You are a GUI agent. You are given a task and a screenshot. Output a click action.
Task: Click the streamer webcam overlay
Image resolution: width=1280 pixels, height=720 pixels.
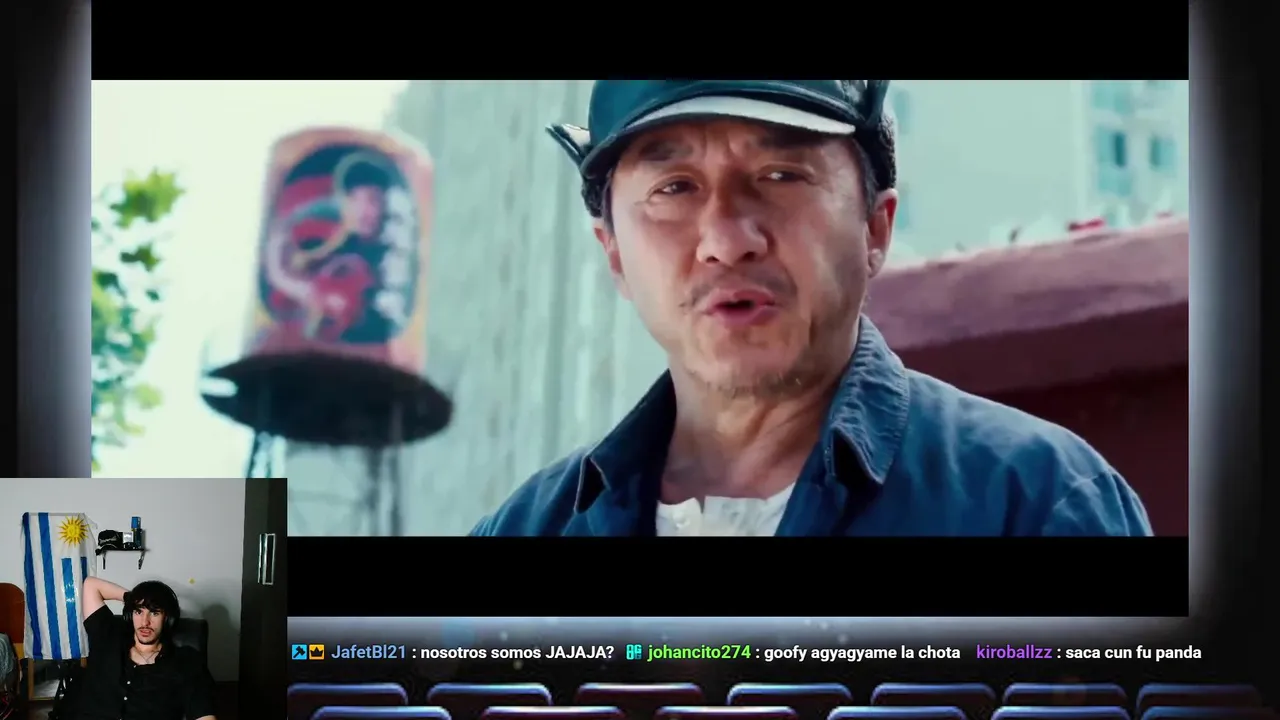pos(143,599)
